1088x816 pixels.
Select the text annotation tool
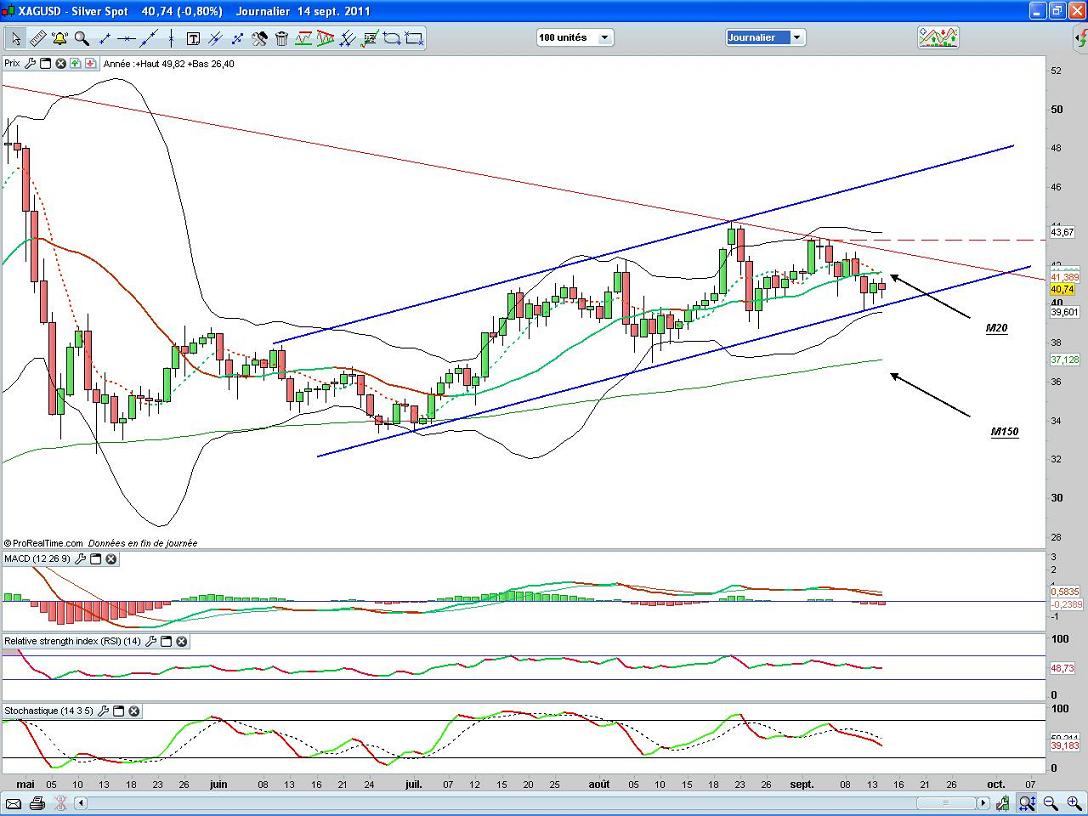point(193,38)
